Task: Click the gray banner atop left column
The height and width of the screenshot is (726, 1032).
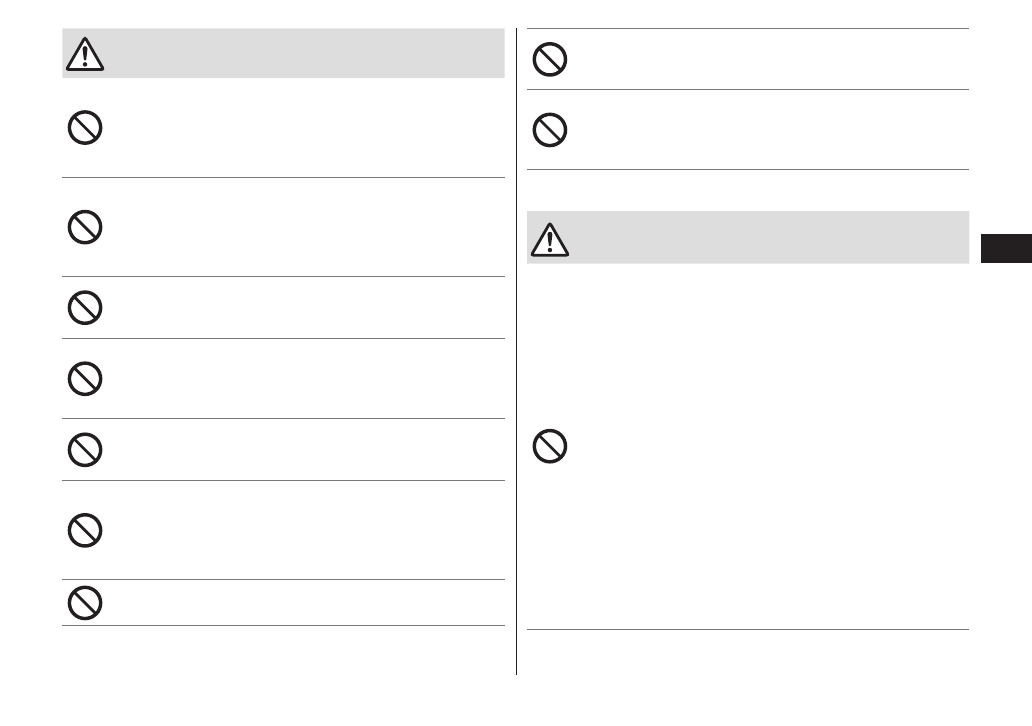Action: [300, 53]
